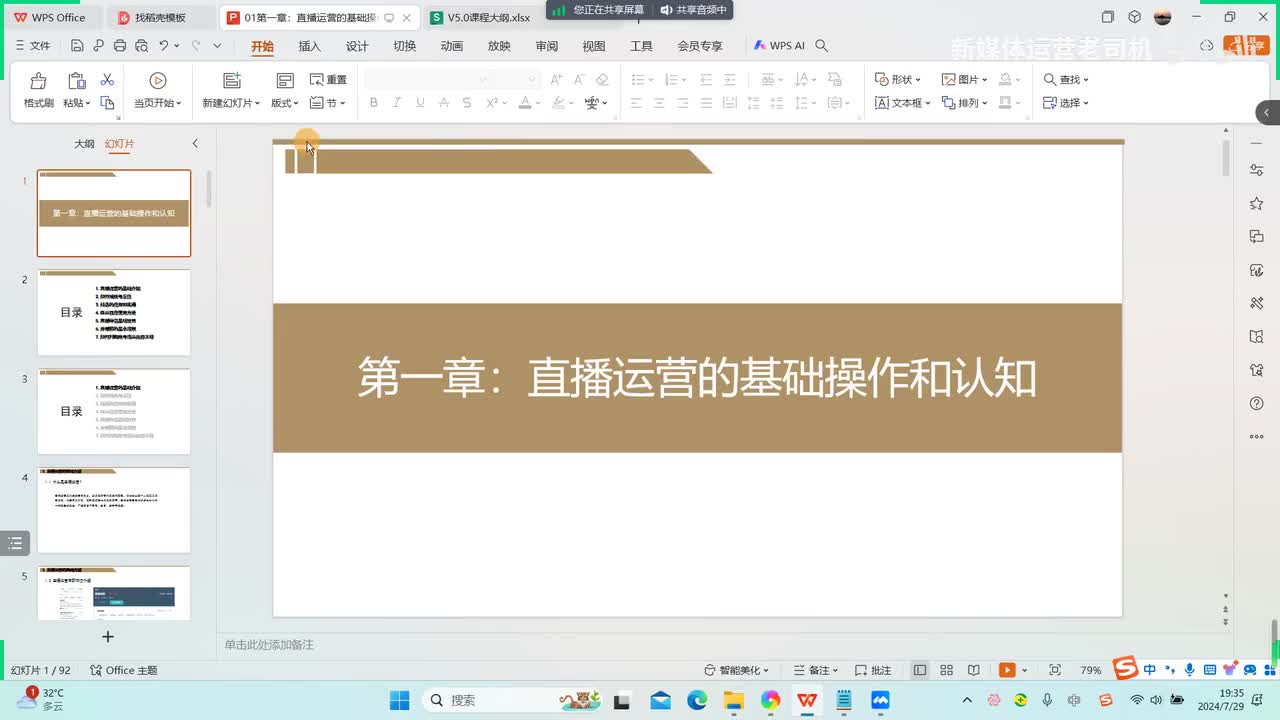Click the Undo arrow icon
The image size is (1280, 720).
pos(163,46)
